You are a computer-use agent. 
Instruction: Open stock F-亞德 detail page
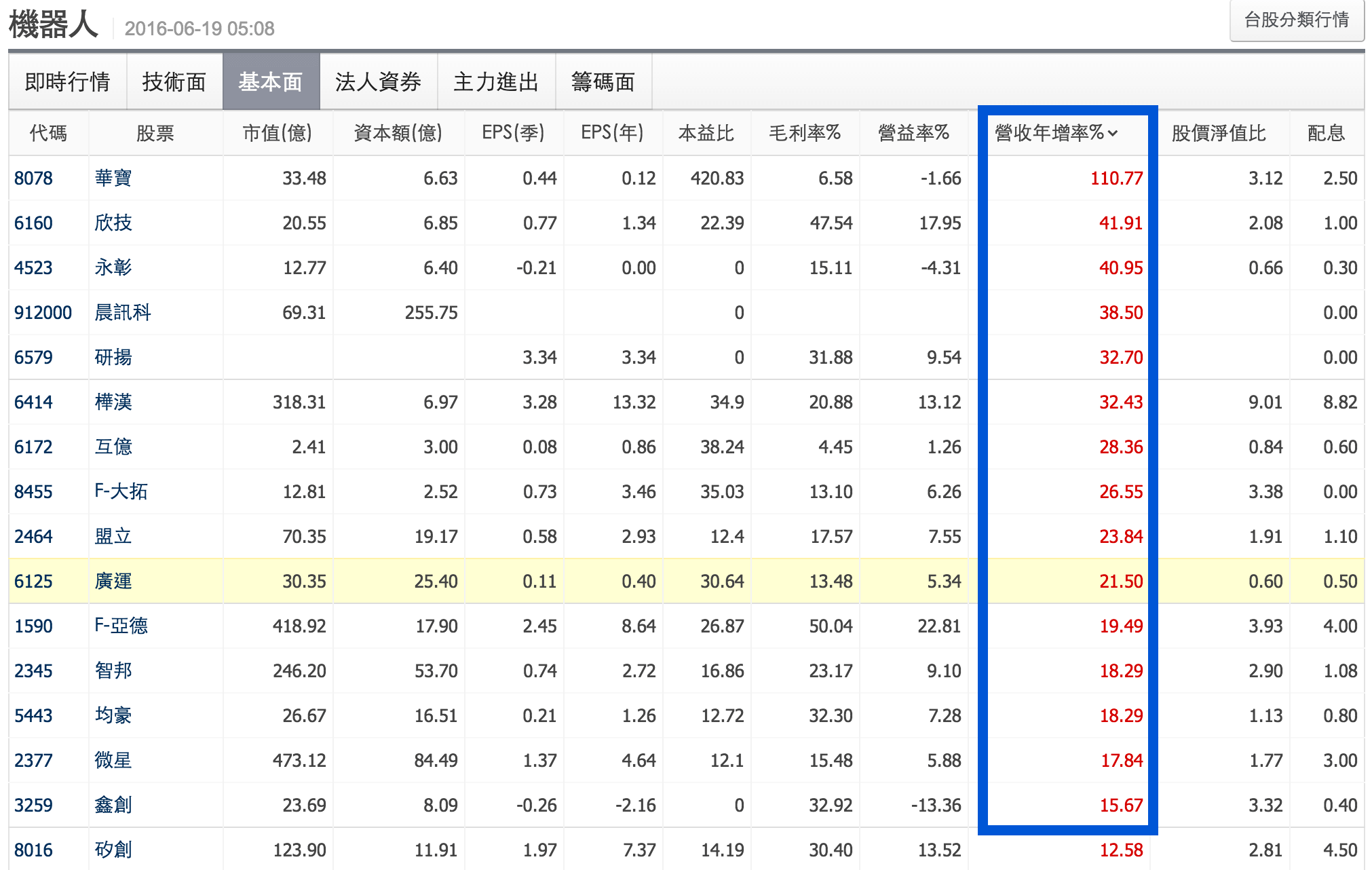(x=119, y=626)
